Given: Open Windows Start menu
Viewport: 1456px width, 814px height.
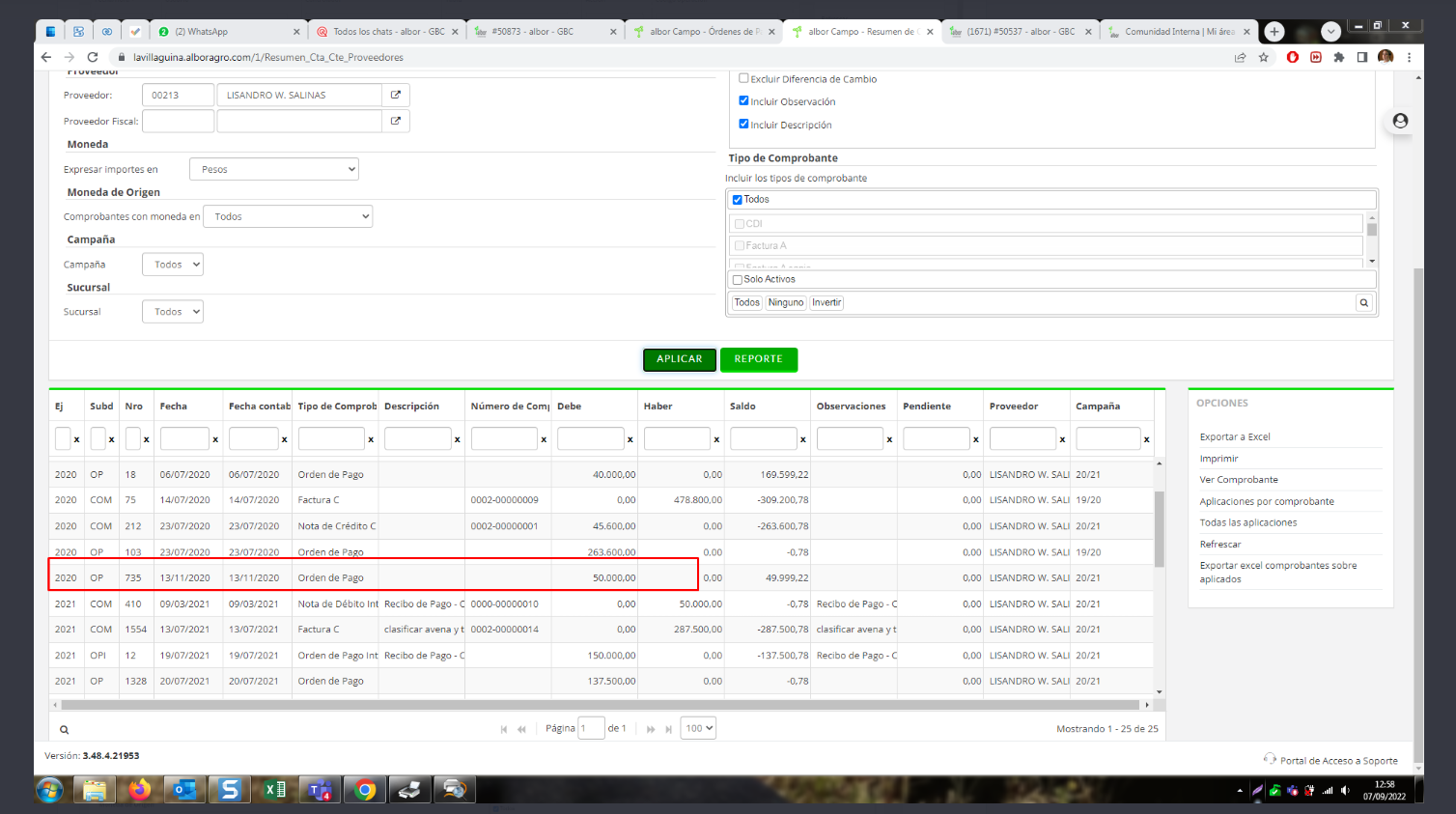Looking at the screenshot, I should point(49,790).
